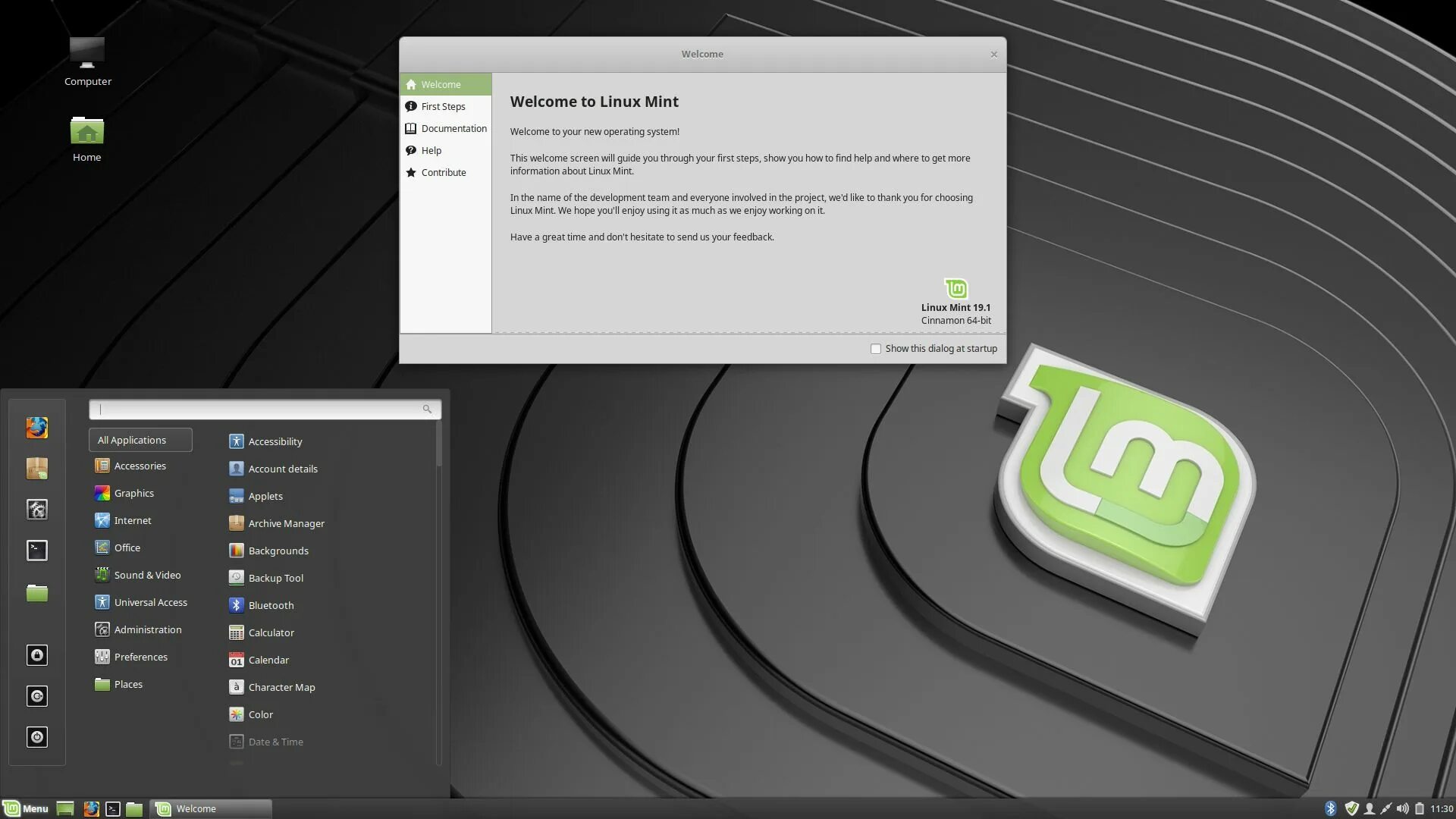The height and width of the screenshot is (819, 1456).
Task: Select the Administration category
Action: (x=147, y=629)
